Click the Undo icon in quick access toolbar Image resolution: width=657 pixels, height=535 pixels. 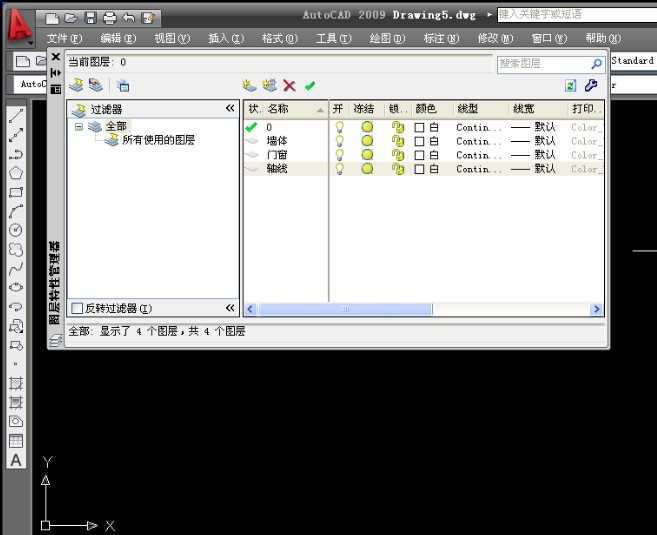click(129, 18)
